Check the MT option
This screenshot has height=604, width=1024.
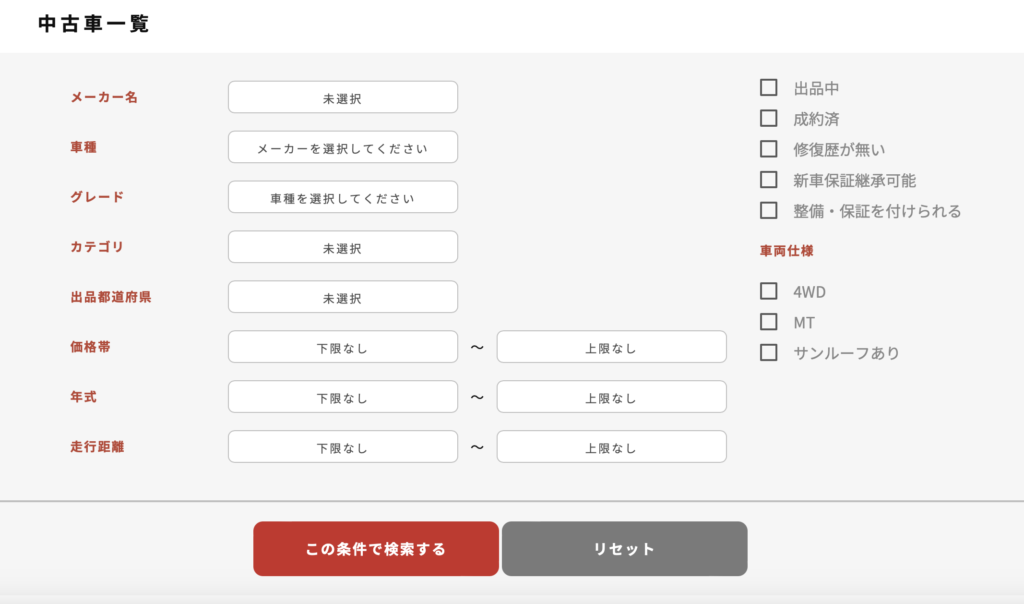[x=769, y=322]
